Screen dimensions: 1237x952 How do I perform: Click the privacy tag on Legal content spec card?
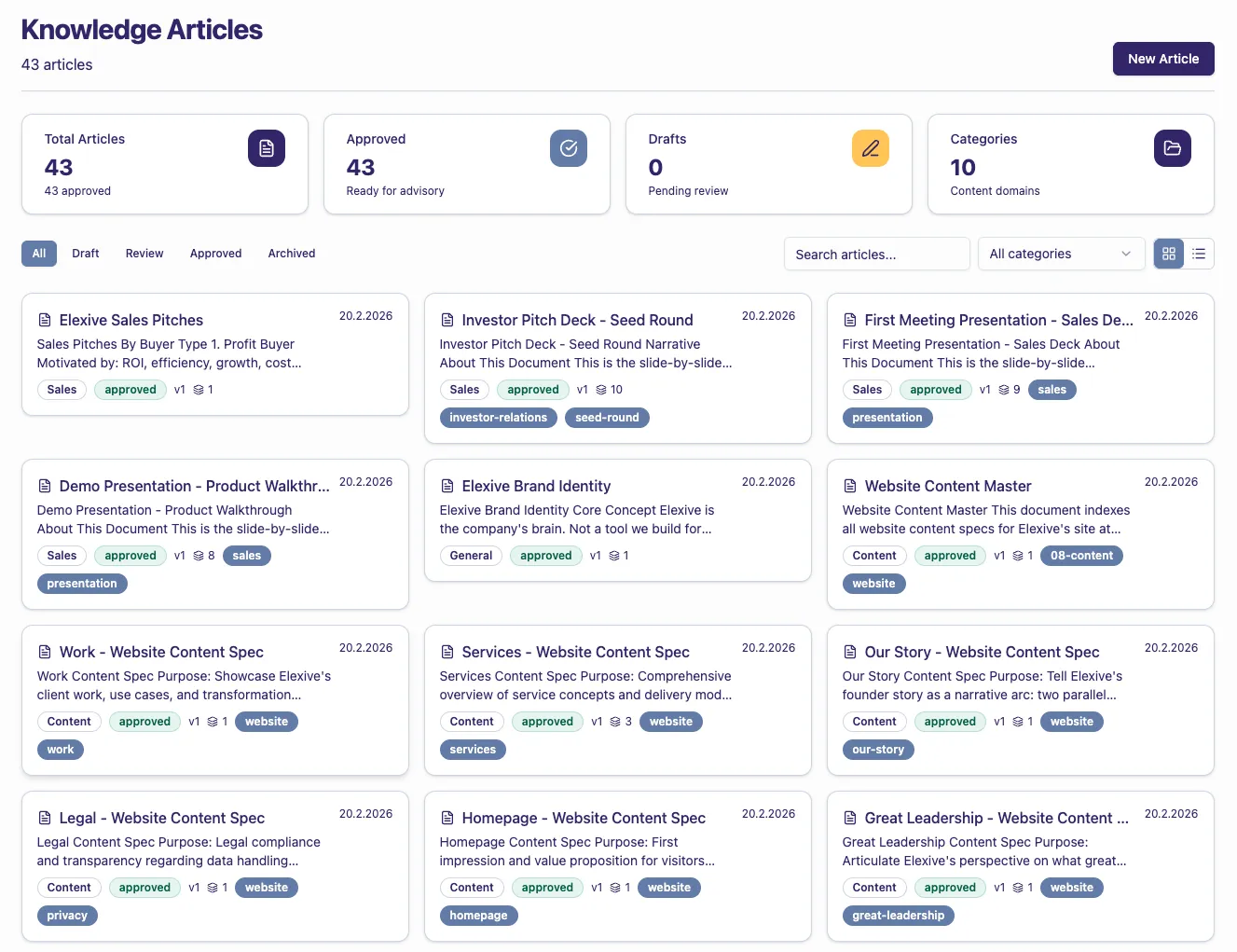pos(67,916)
